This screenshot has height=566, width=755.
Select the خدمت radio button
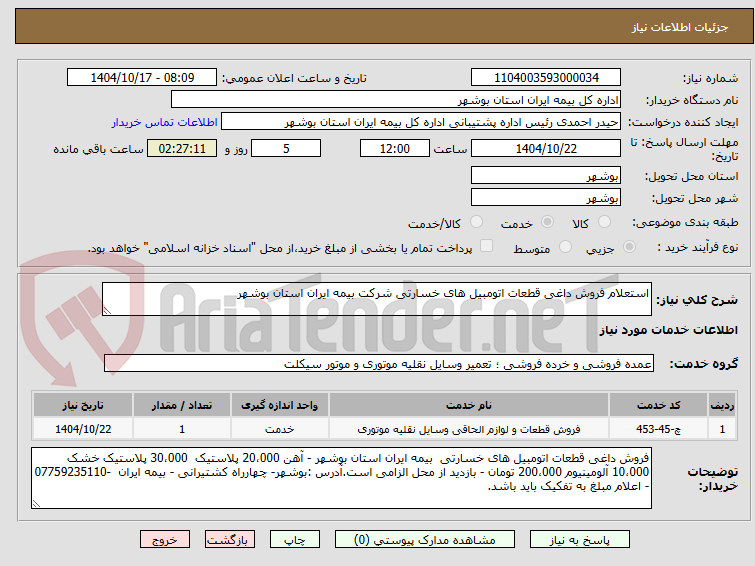(x=547, y=222)
